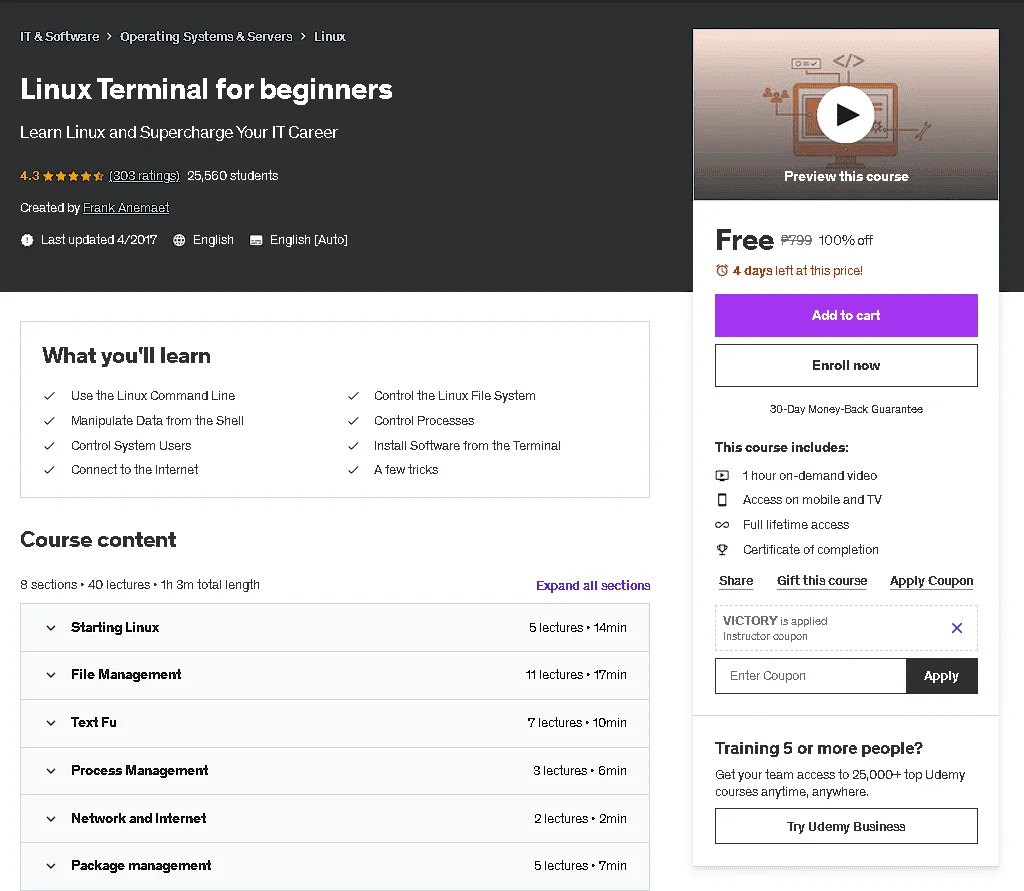Click the Starting Linux section title

coord(115,628)
